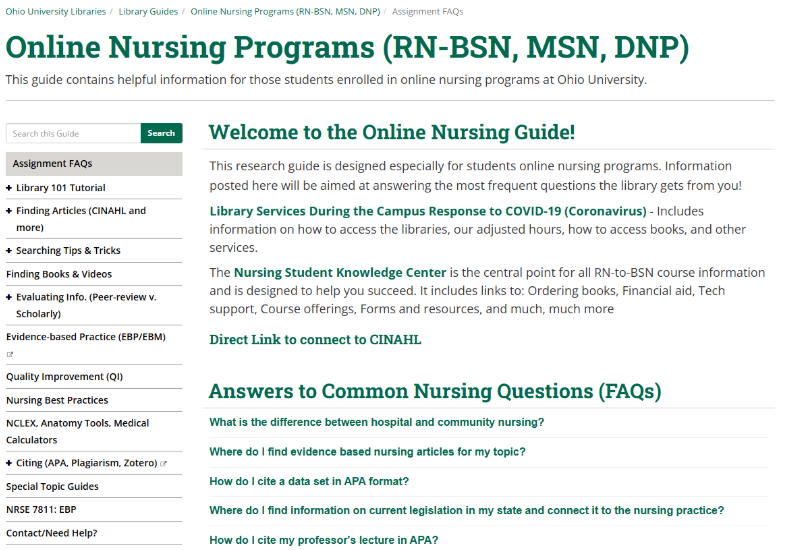
Task: Follow Direct Link to connect to CINAHL
Action: [315, 339]
